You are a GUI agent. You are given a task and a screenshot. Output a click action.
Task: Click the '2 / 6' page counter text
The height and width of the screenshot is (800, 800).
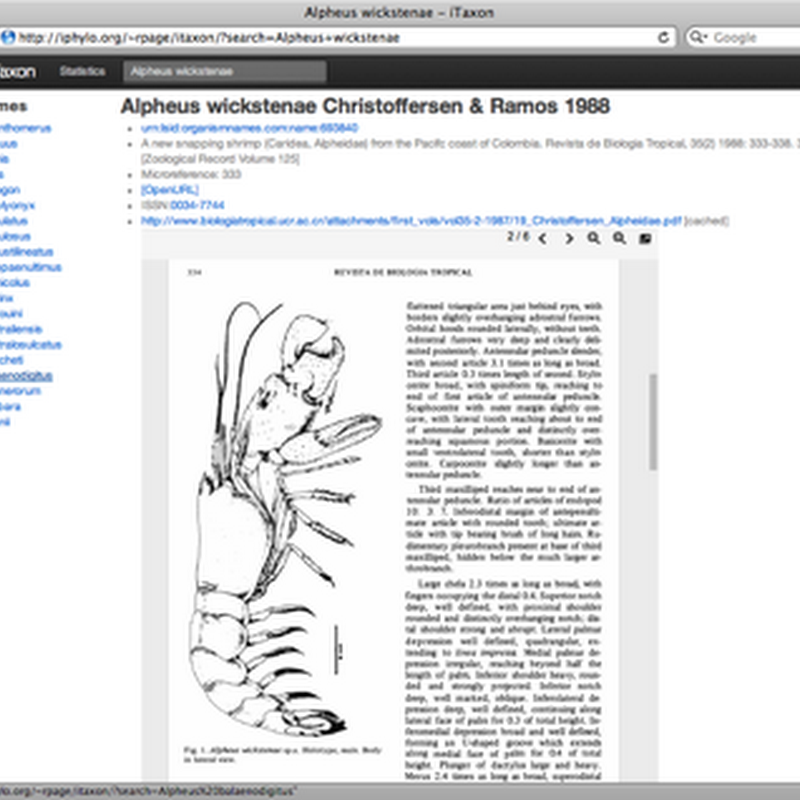click(518, 237)
